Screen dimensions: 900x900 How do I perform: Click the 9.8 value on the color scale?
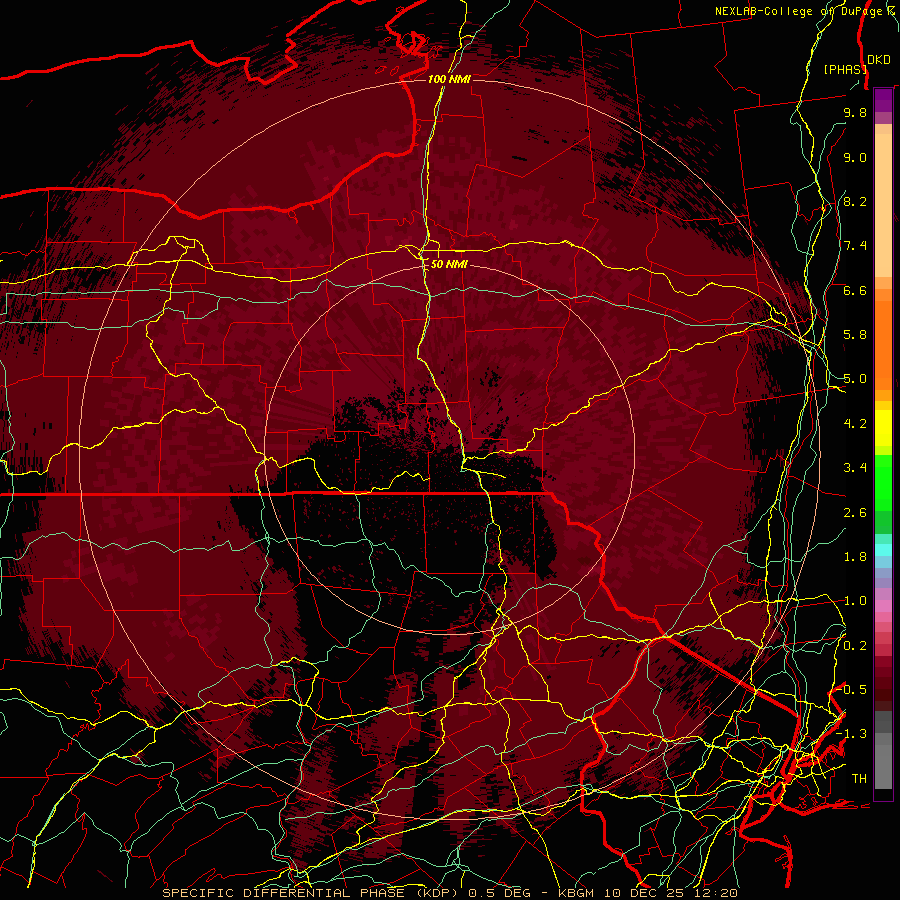coord(855,112)
